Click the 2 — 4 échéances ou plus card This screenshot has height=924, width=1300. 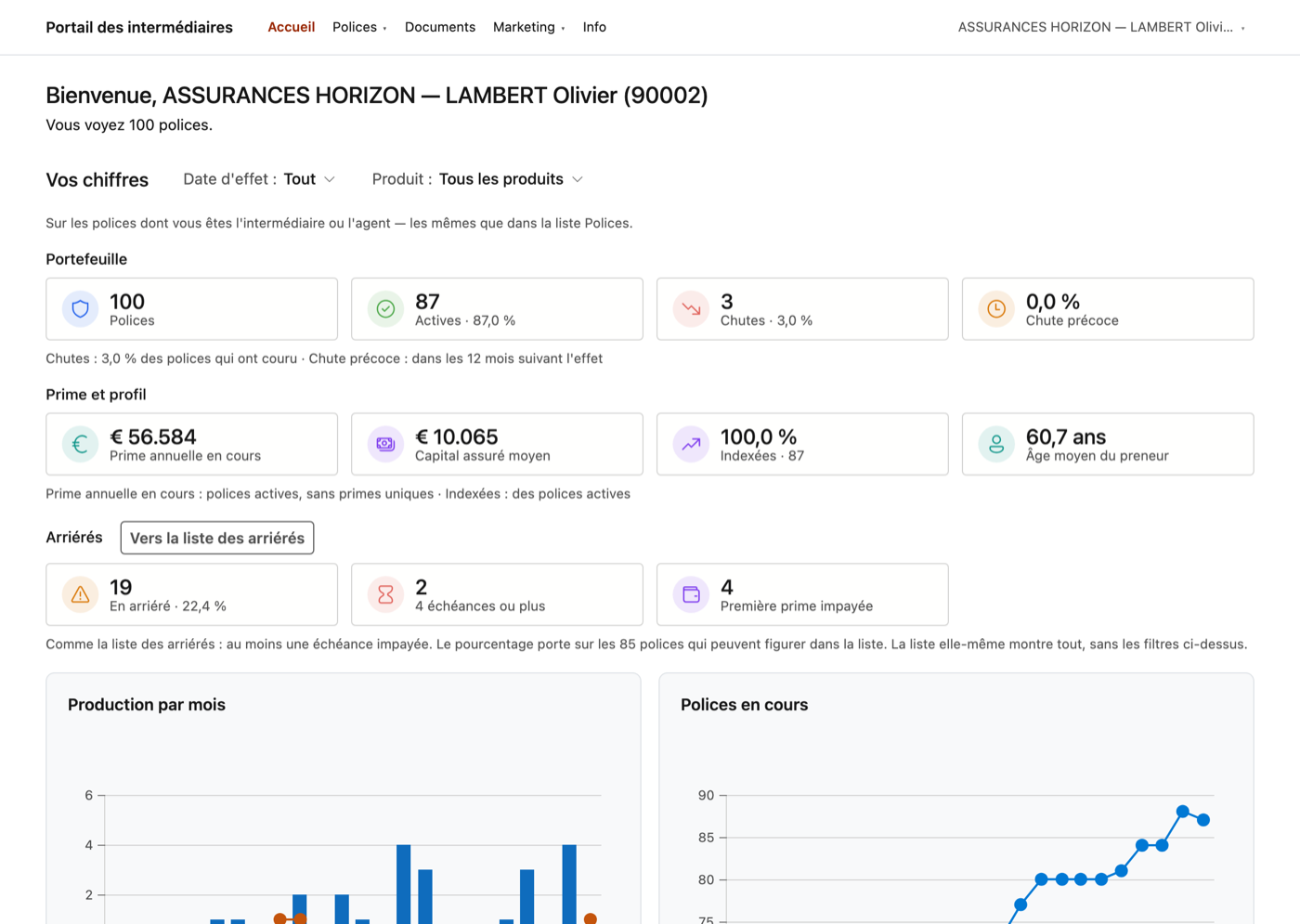(497, 594)
